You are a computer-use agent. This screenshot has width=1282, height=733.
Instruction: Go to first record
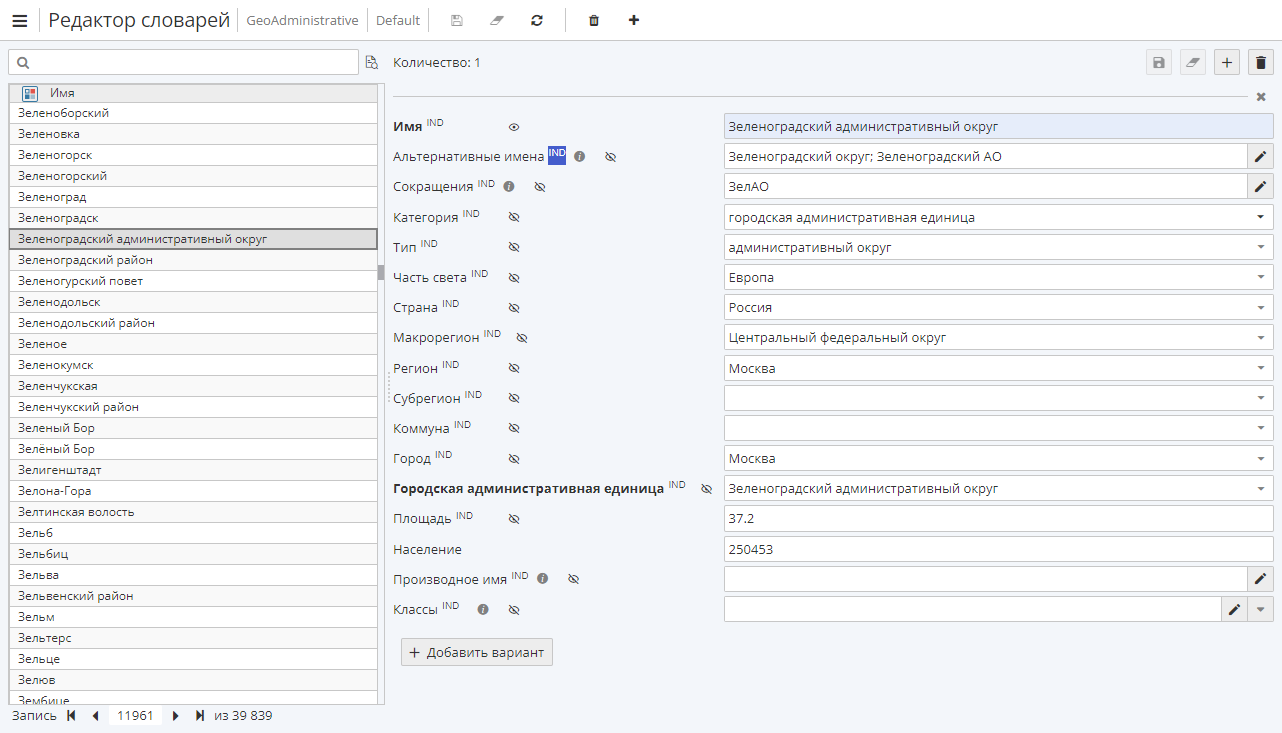click(71, 716)
